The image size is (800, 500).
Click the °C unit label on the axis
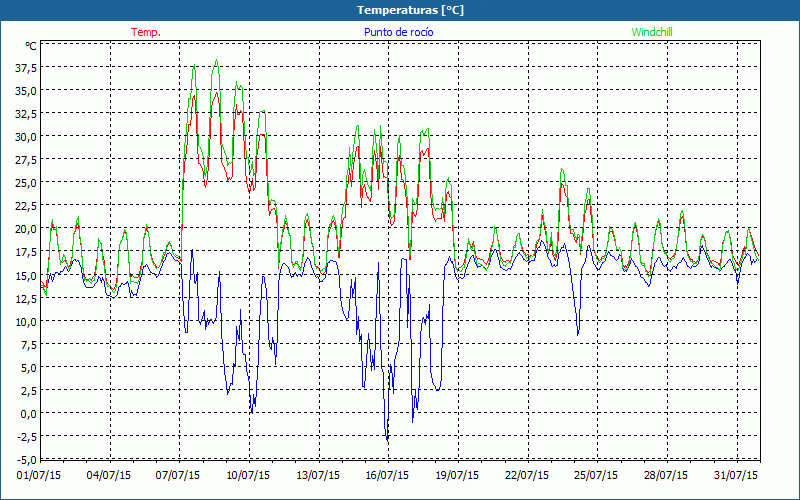tap(30, 46)
